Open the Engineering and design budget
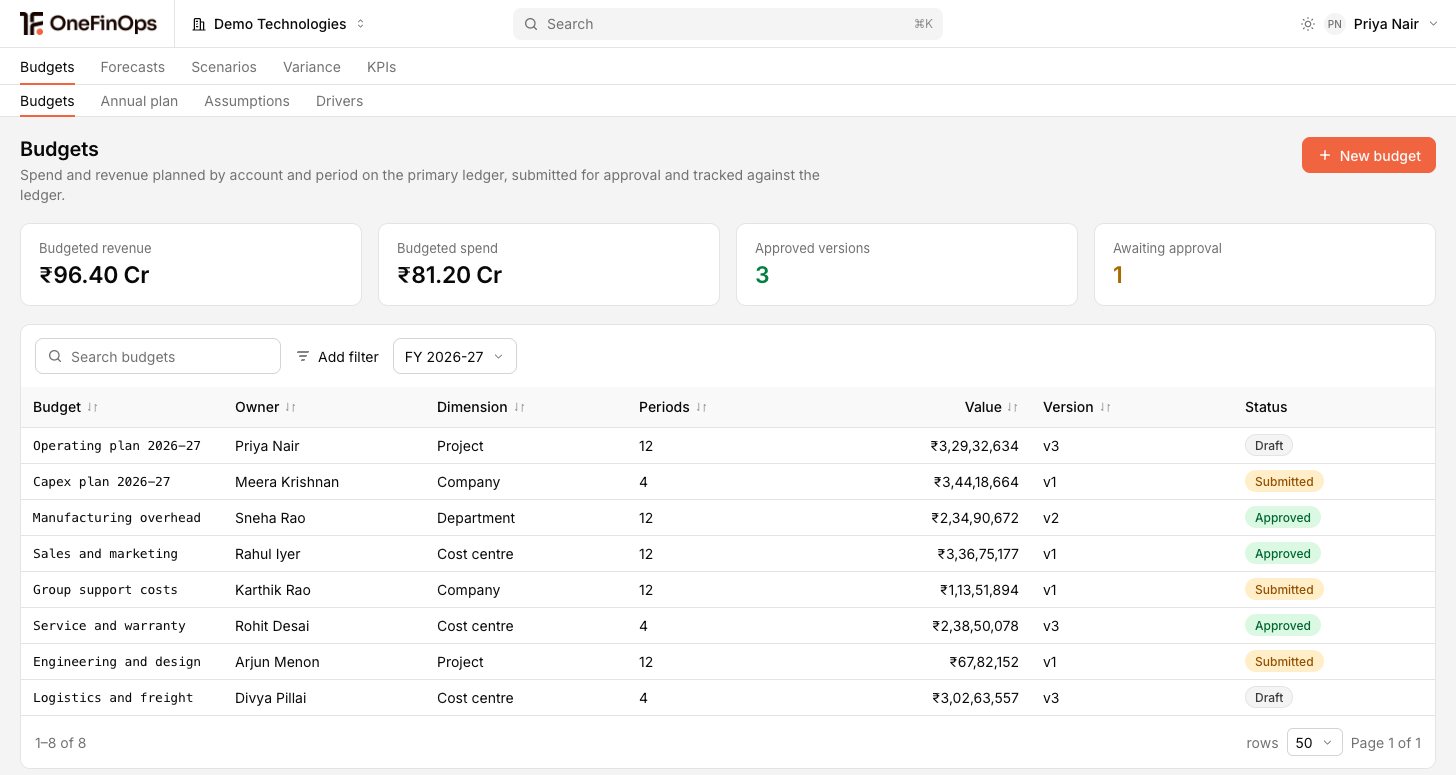The image size is (1456, 775). (117, 662)
